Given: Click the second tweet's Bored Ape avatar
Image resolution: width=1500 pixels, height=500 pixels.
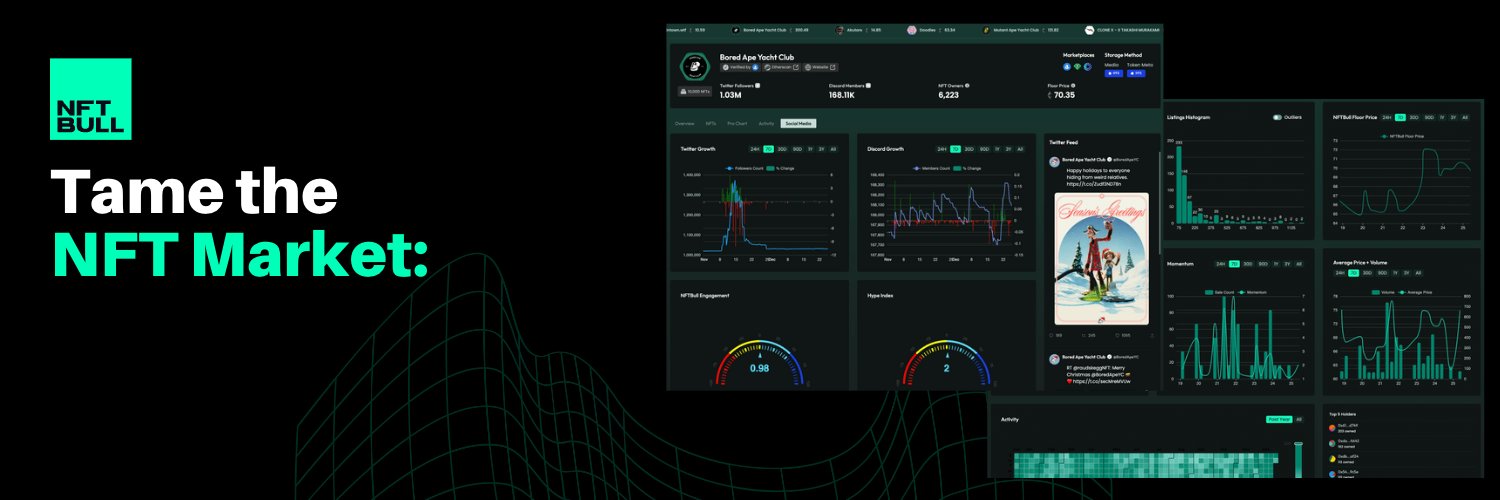Looking at the screenshot, I should [1054, 358].
